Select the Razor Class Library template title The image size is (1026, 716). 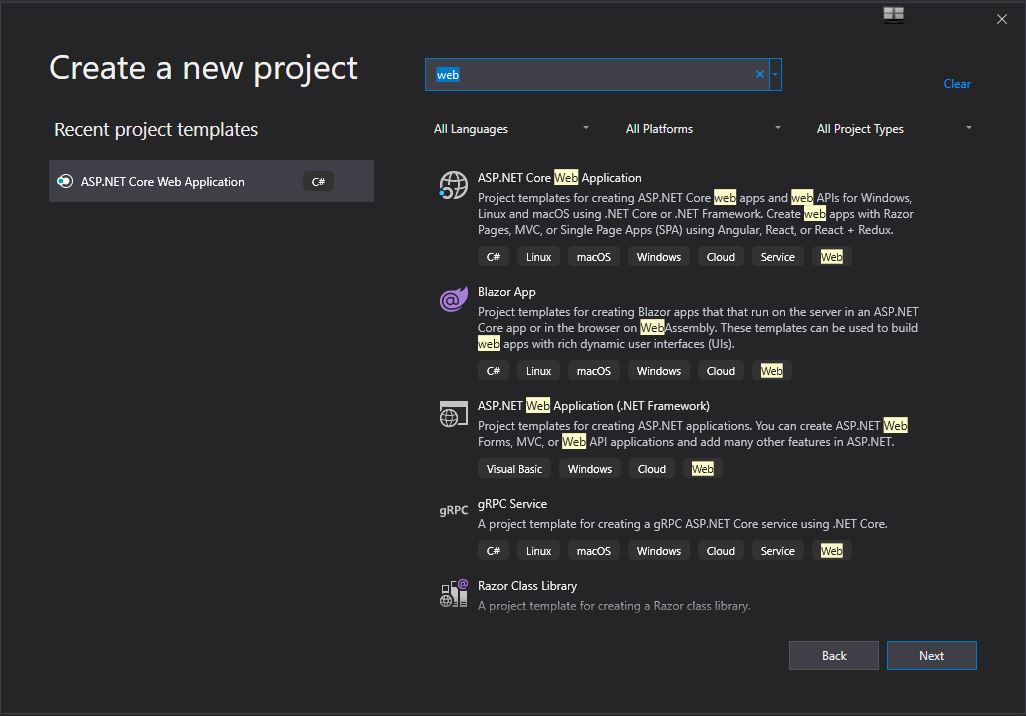click(x=527, y=586)
